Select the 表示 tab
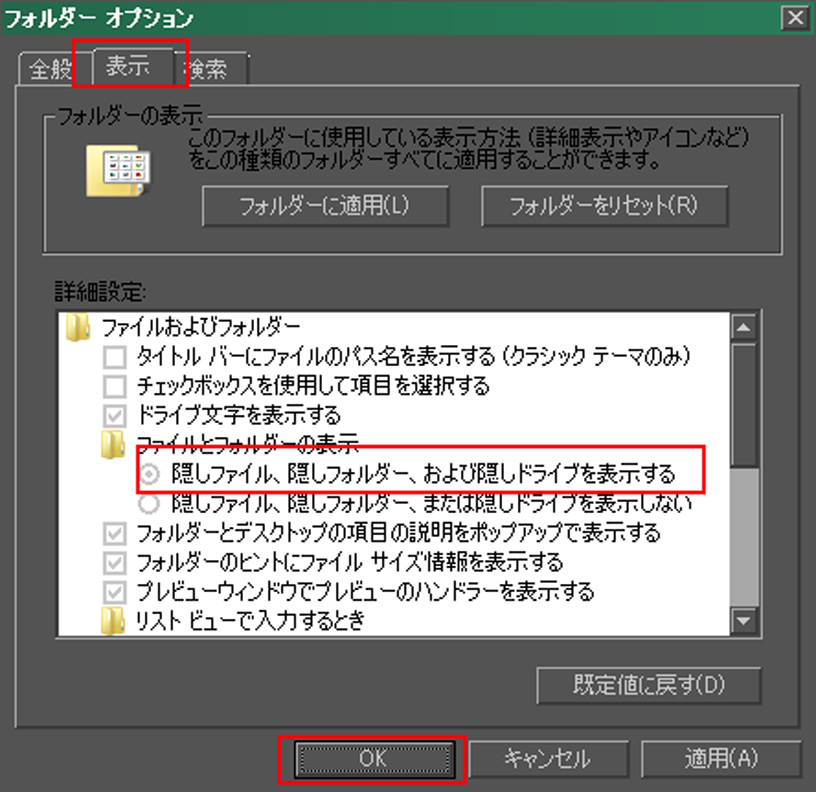The height and width of the screenshot is (792, 816). pyautogui.click(x=133, y=67)
